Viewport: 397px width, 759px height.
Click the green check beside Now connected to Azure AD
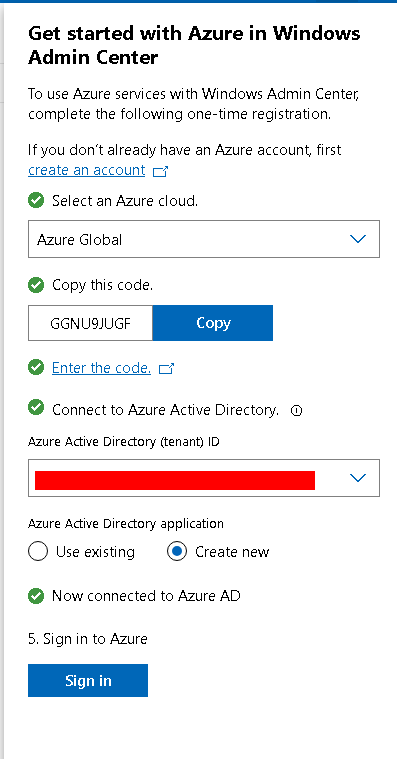coord(36,596)
